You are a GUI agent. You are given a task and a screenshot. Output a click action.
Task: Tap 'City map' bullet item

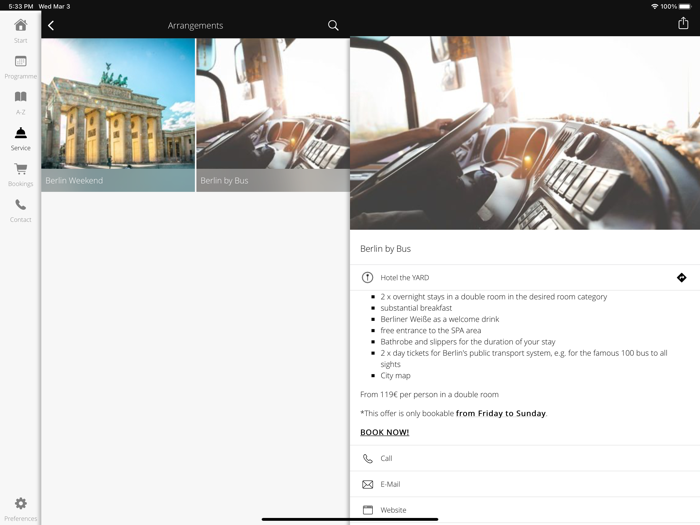(395, 375)
